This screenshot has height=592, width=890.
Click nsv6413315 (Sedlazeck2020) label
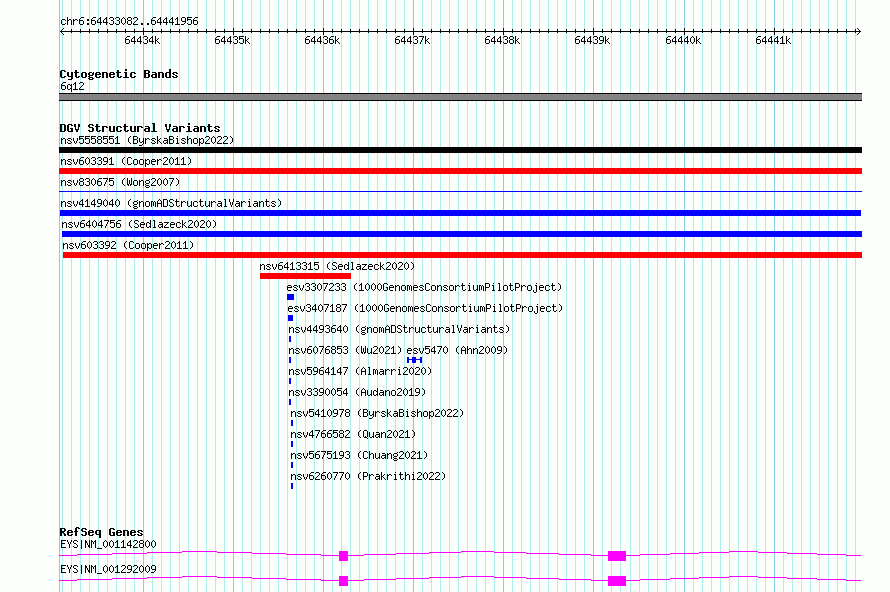(337, 266)
